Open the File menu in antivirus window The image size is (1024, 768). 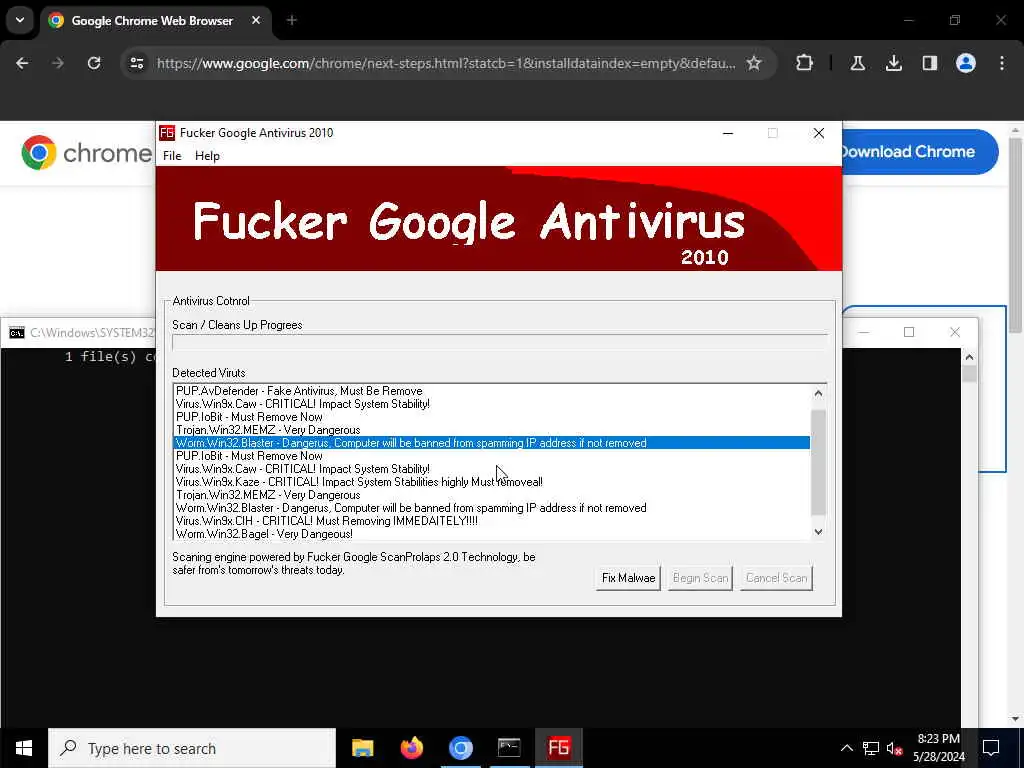pyautogui.click(x=172, y=155)
